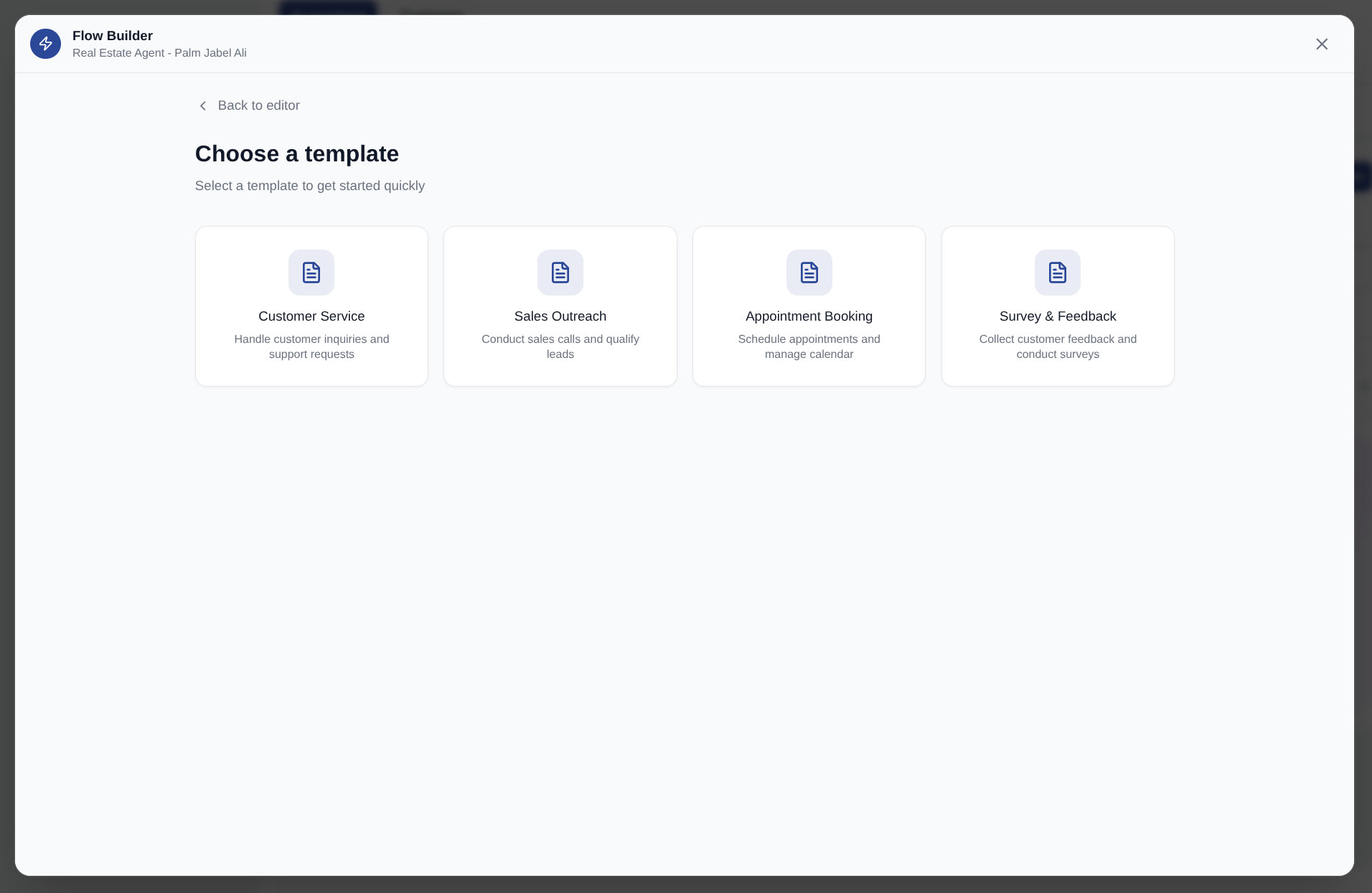Image resolution: width=1372 pixels, height=893 pixels.
Task: Click the Back to editor link
Action: [x=258, y=105]
